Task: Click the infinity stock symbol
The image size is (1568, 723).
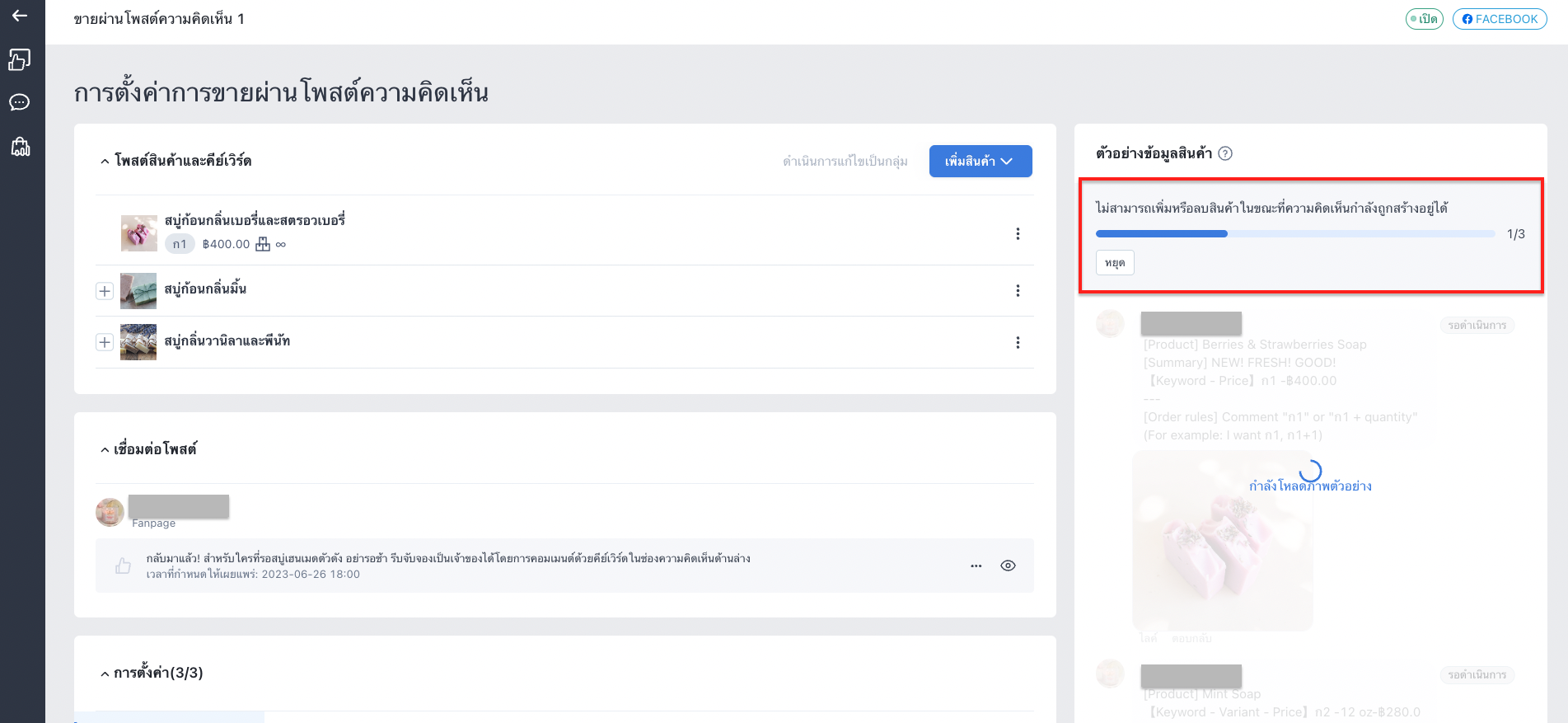Action: [x=281, y=244]
